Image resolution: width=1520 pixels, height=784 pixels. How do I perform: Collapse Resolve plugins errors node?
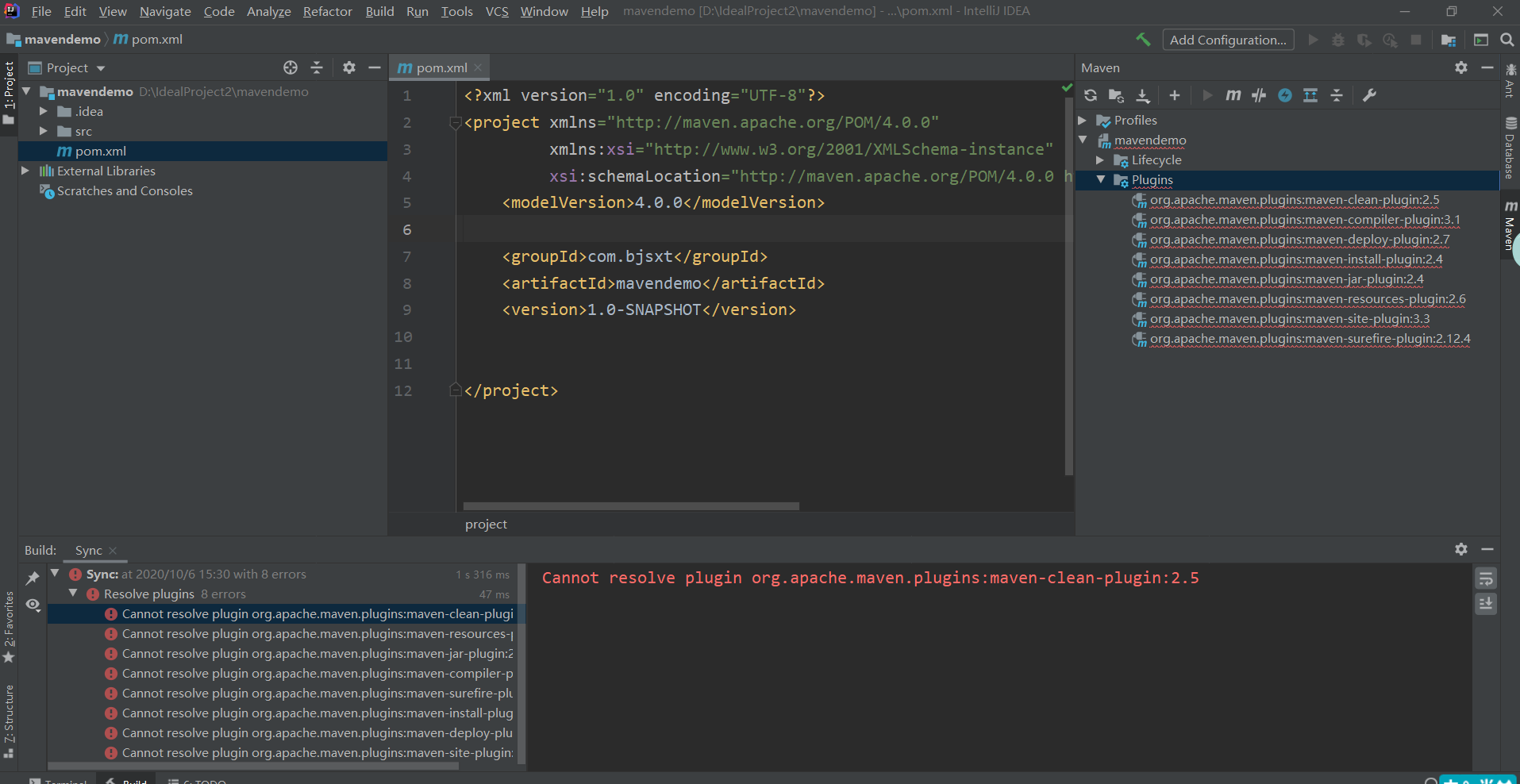[73, 593]
